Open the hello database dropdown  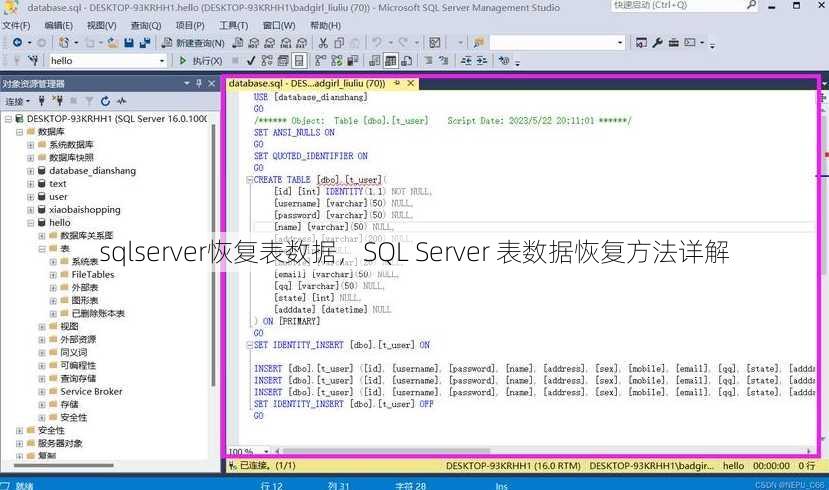(162, 61)
